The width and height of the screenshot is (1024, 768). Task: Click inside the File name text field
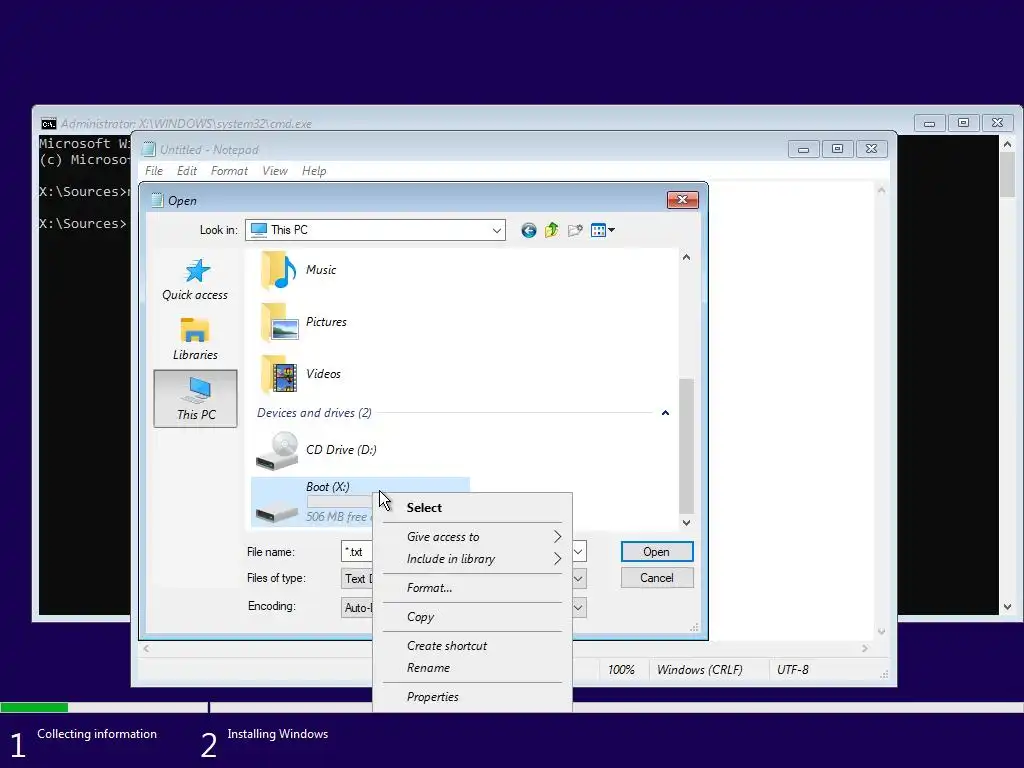click(x=357, y=552)
